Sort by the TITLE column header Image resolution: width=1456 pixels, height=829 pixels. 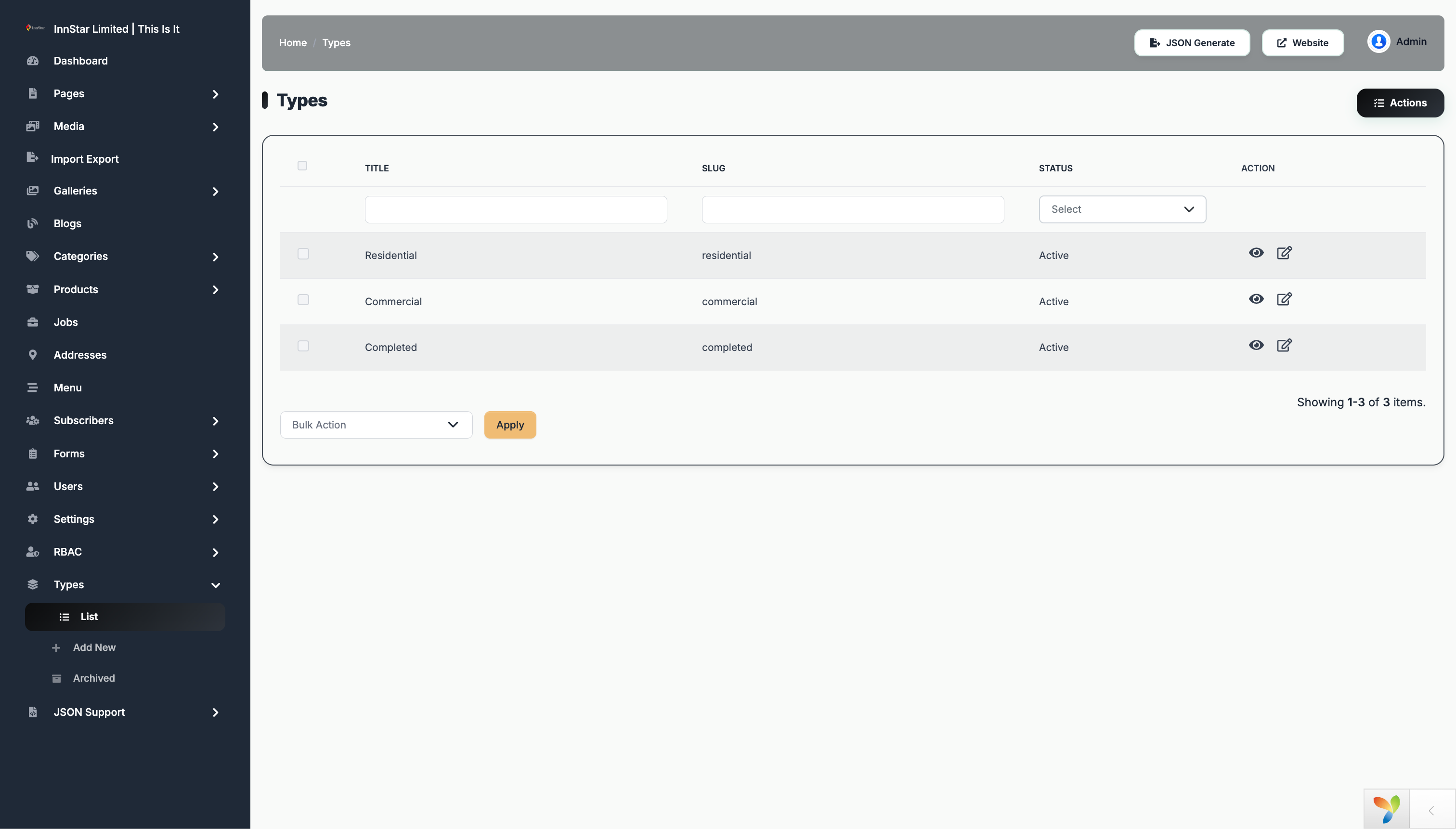pos(377,168)
